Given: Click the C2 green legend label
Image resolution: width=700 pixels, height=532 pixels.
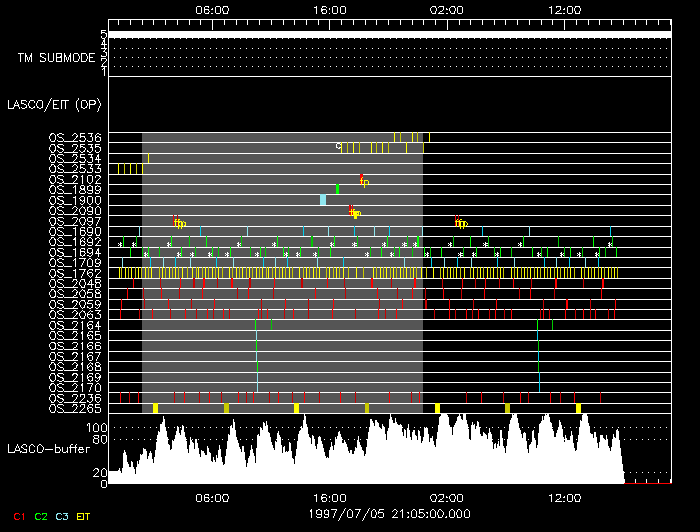Looking at the screenshot, I should coord(41,517).
